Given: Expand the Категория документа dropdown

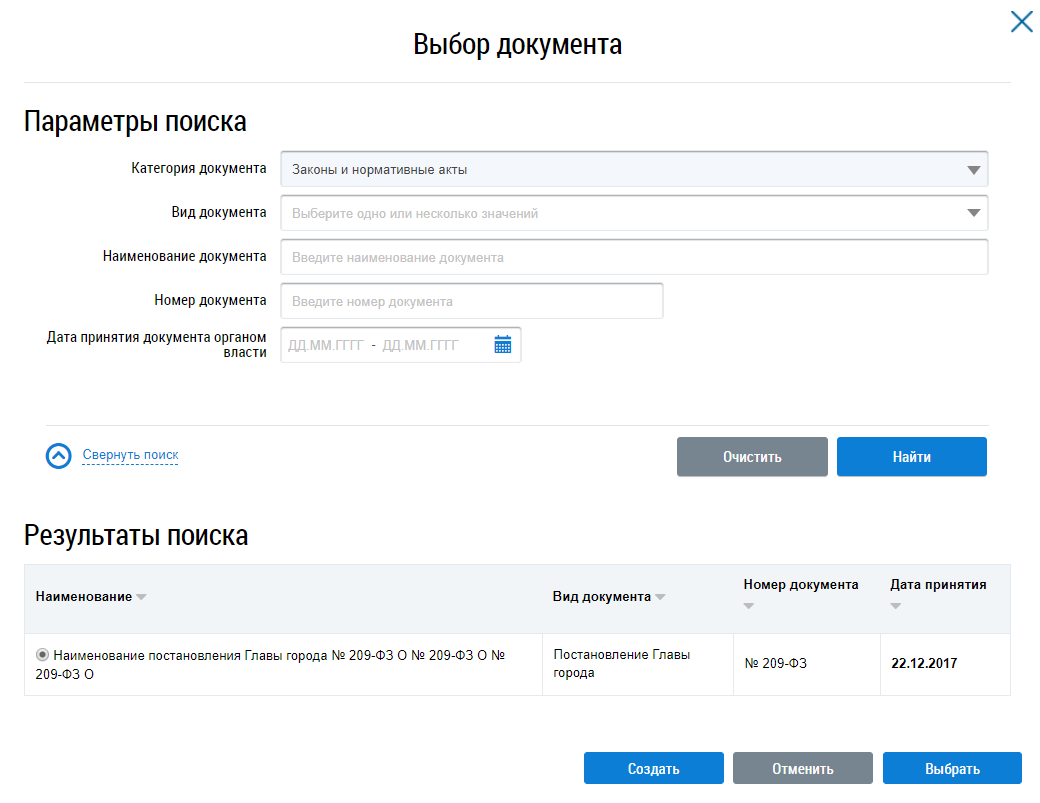Looking at the screenshot, I should tap(973, 170).
